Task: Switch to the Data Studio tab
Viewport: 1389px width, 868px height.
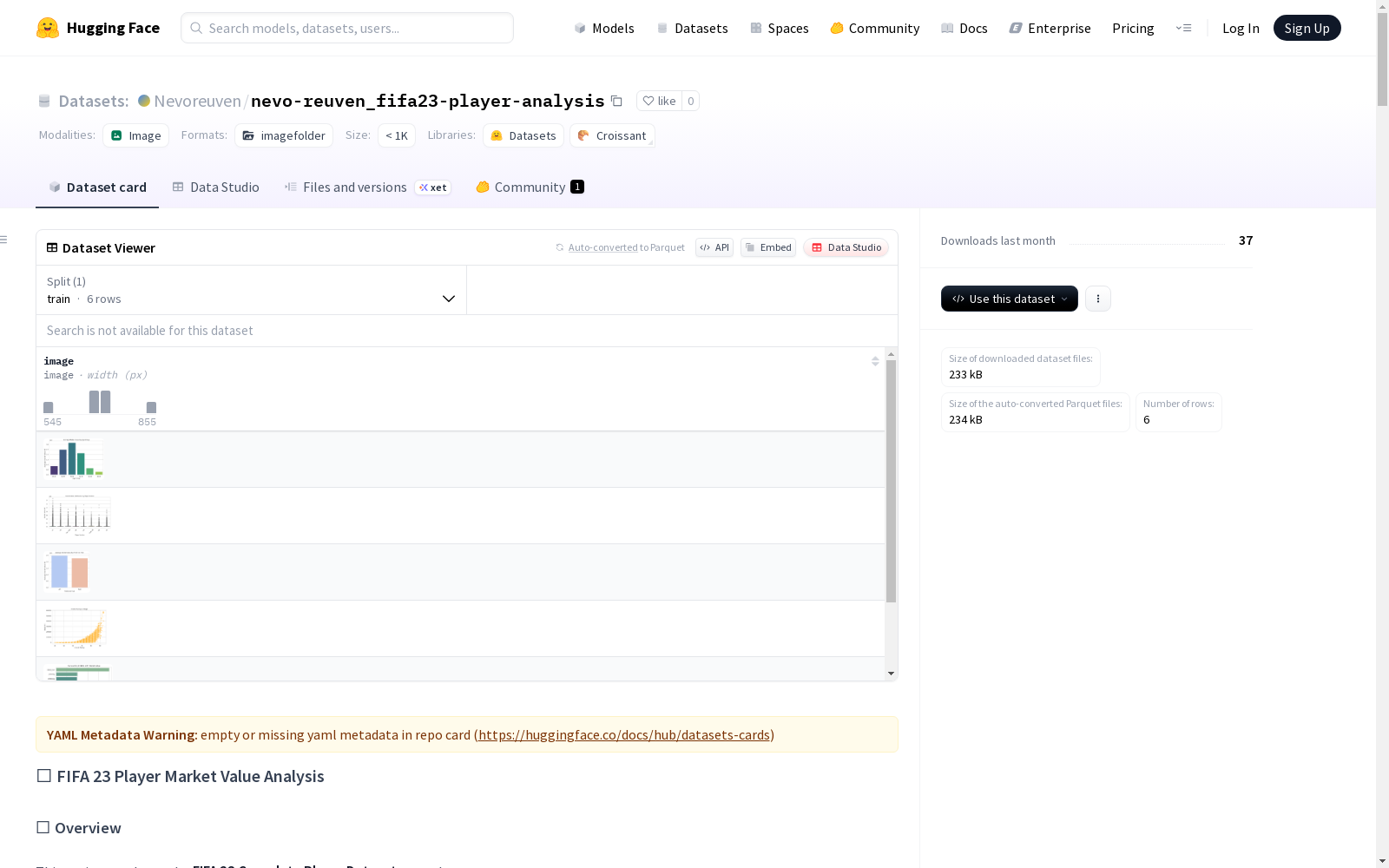Action: point(215,187)
